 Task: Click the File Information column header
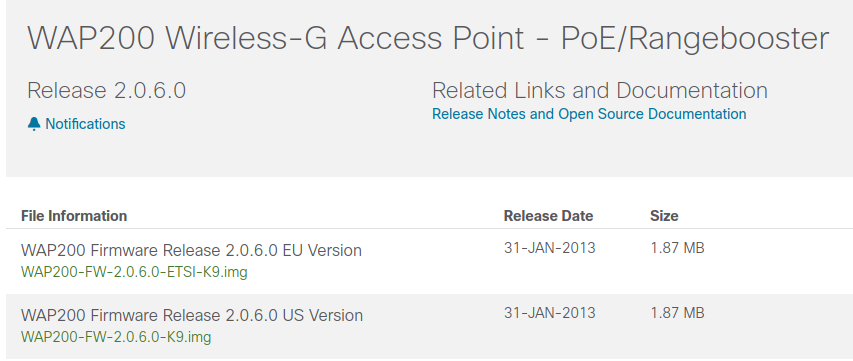[74, 216]
